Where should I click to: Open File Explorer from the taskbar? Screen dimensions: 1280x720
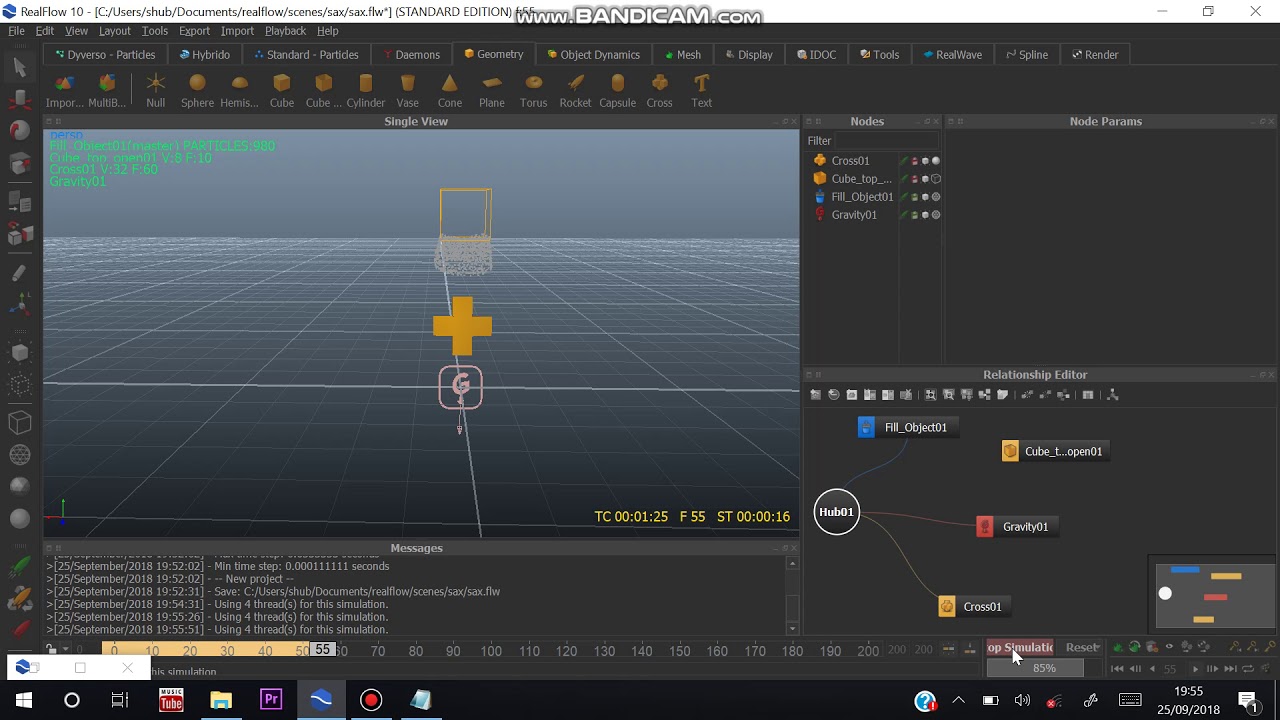pyautogui.click(x=221, y=700)
